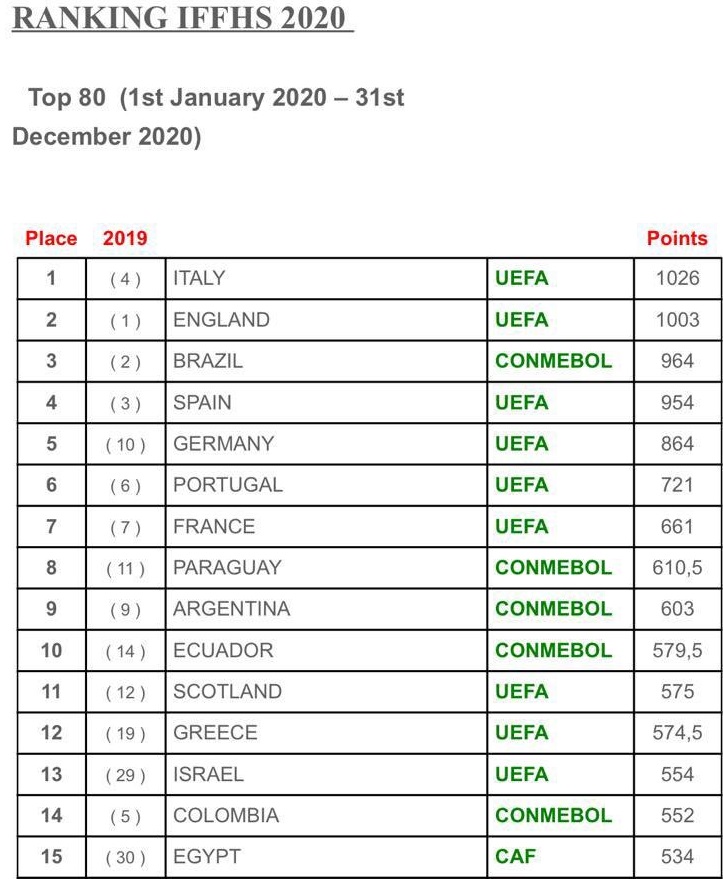Viewport: 723px width, 879px height.
Task: Click the CONMEBOL label next to Brazil
Action: [x=554, y=361]
